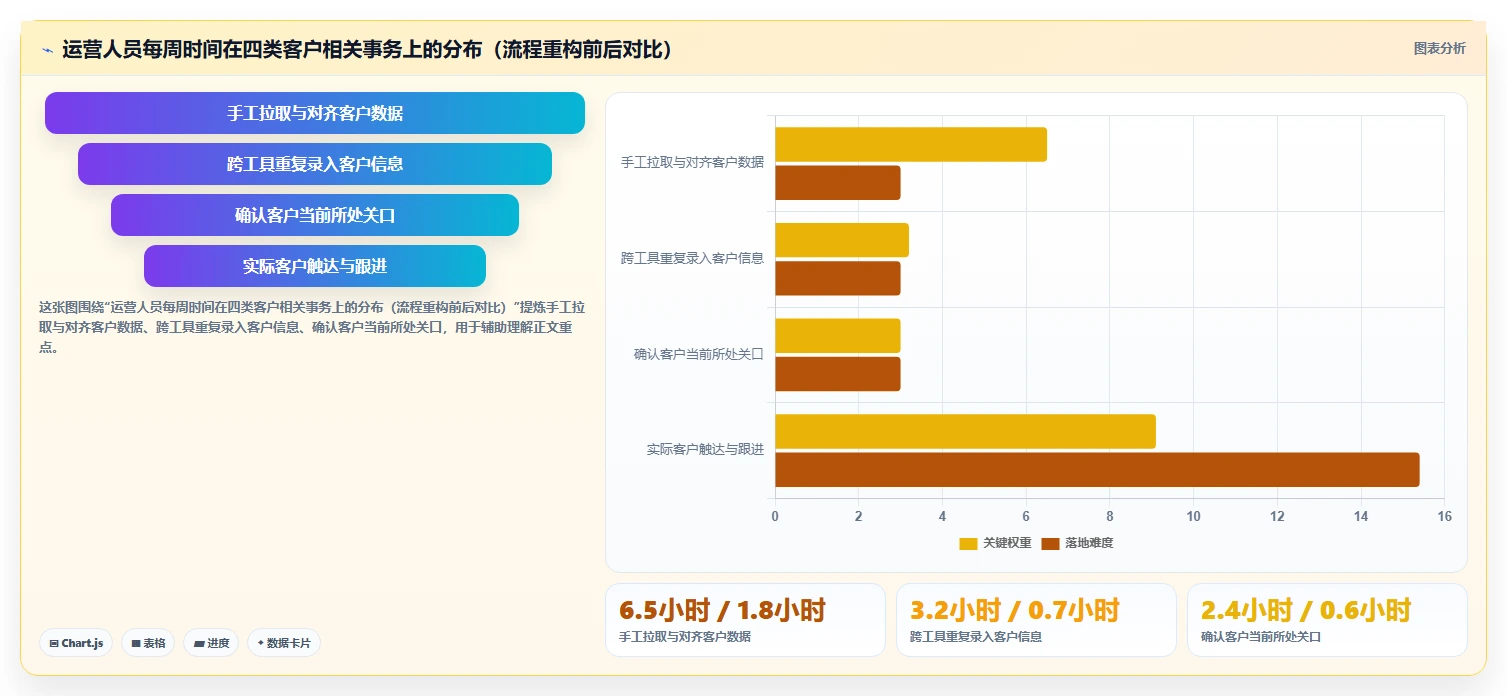Click the brown 落地难度 legend swatch

1050,544
